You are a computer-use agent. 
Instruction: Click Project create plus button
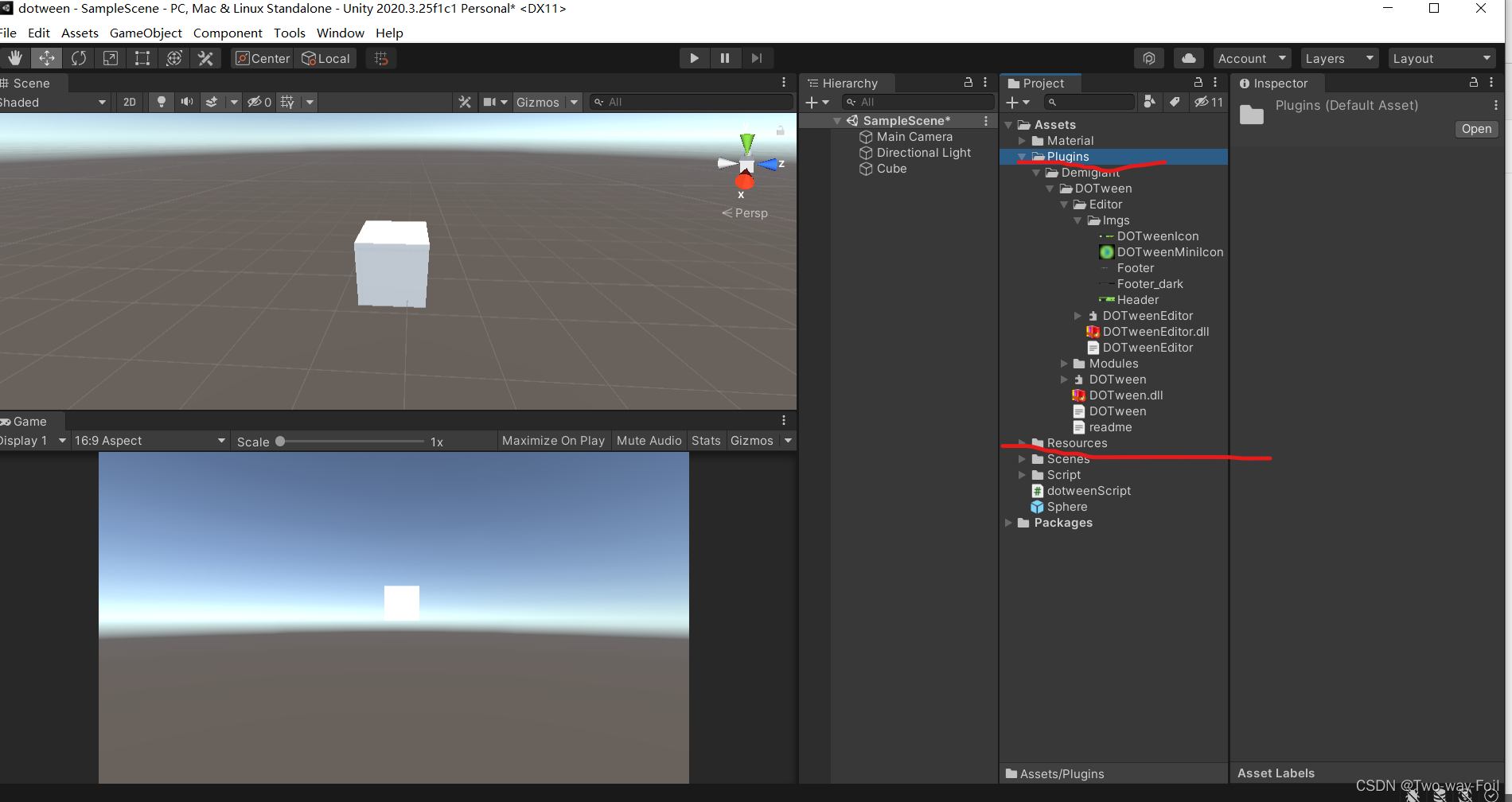tap(1018, 102)
